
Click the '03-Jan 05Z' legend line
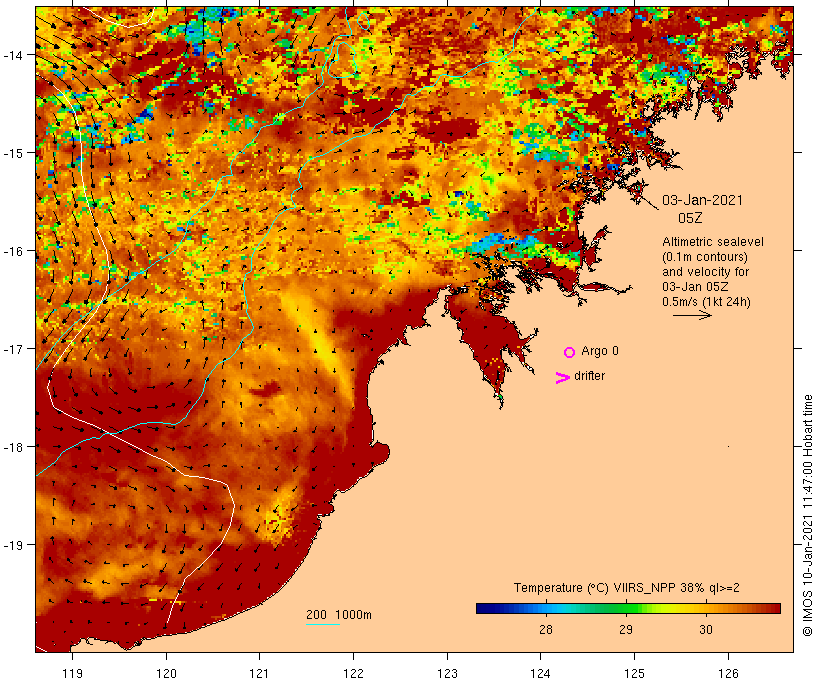695,287
